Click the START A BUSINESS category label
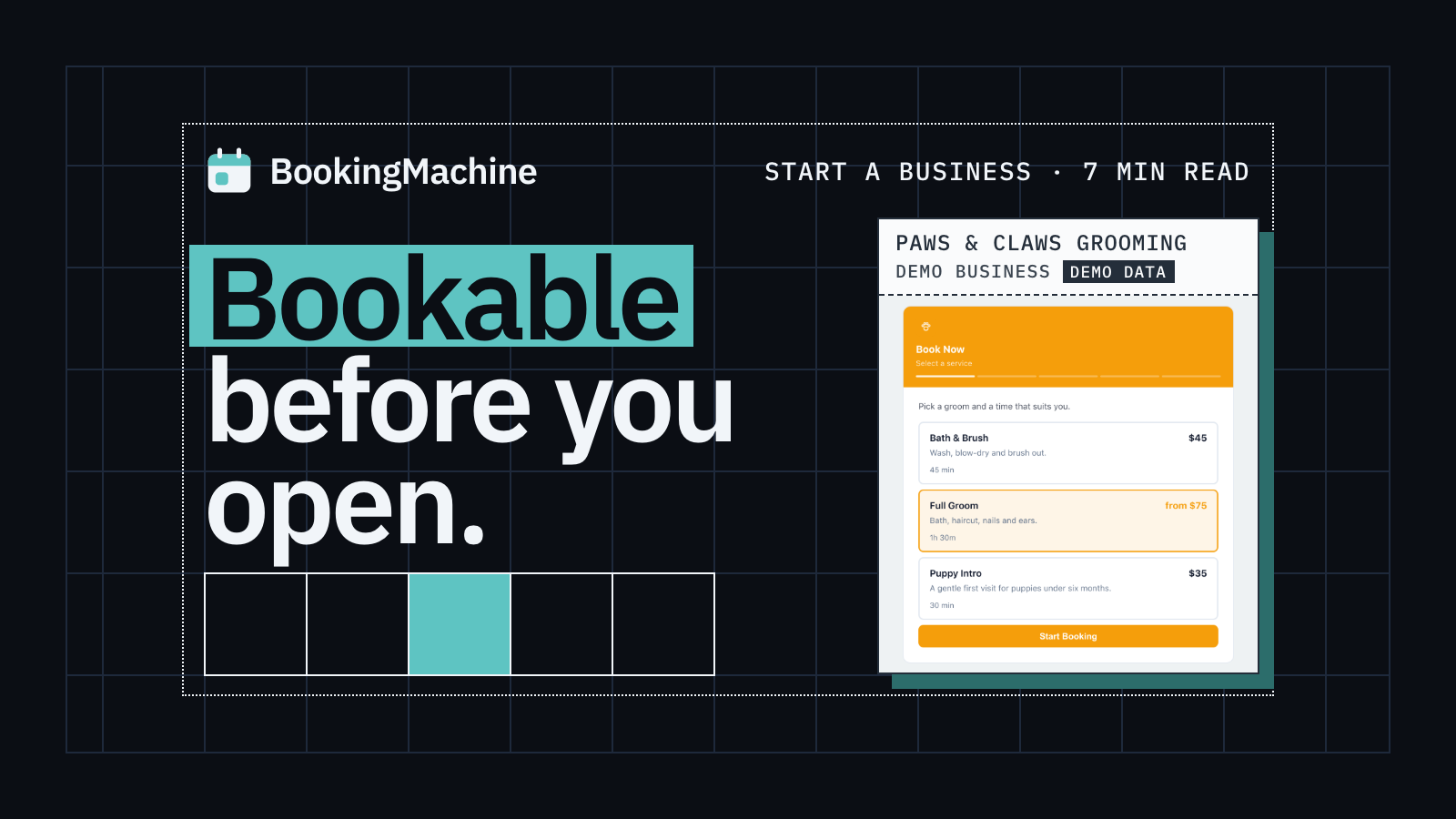 tap(898, 172)
